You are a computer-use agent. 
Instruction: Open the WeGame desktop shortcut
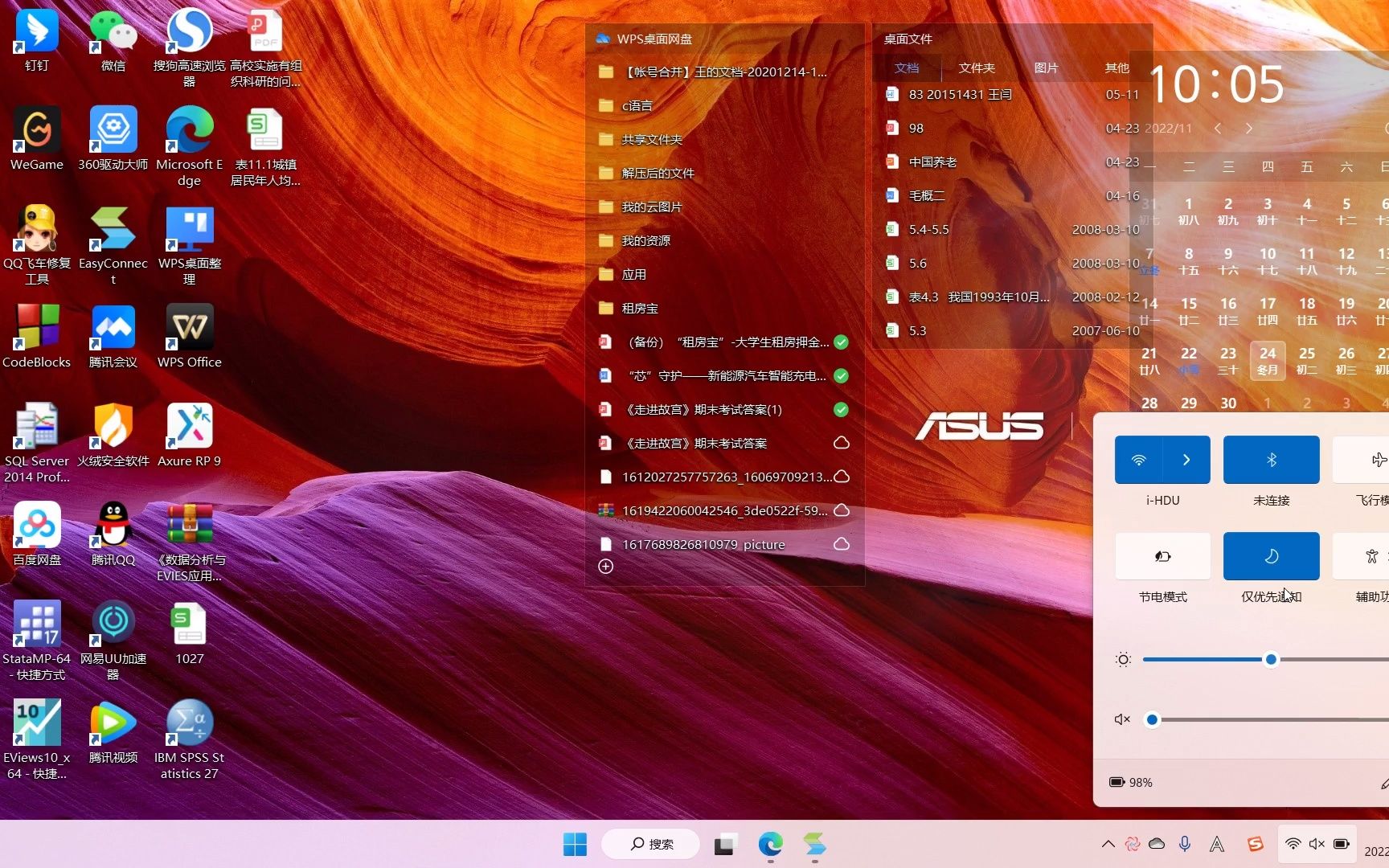tap(36, 138)
